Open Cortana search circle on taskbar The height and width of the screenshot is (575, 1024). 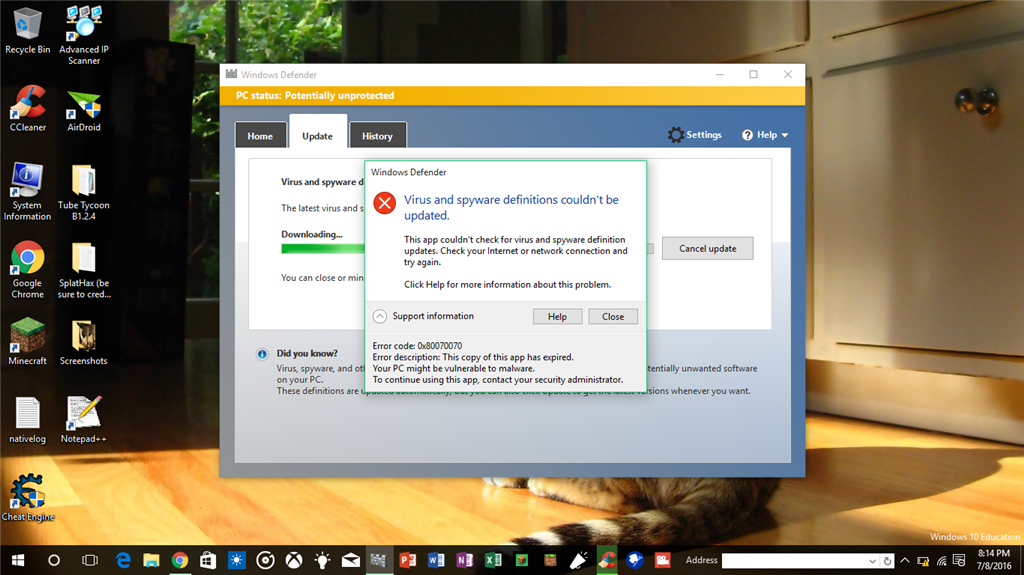pyautogui.click(x=54, y=560)
